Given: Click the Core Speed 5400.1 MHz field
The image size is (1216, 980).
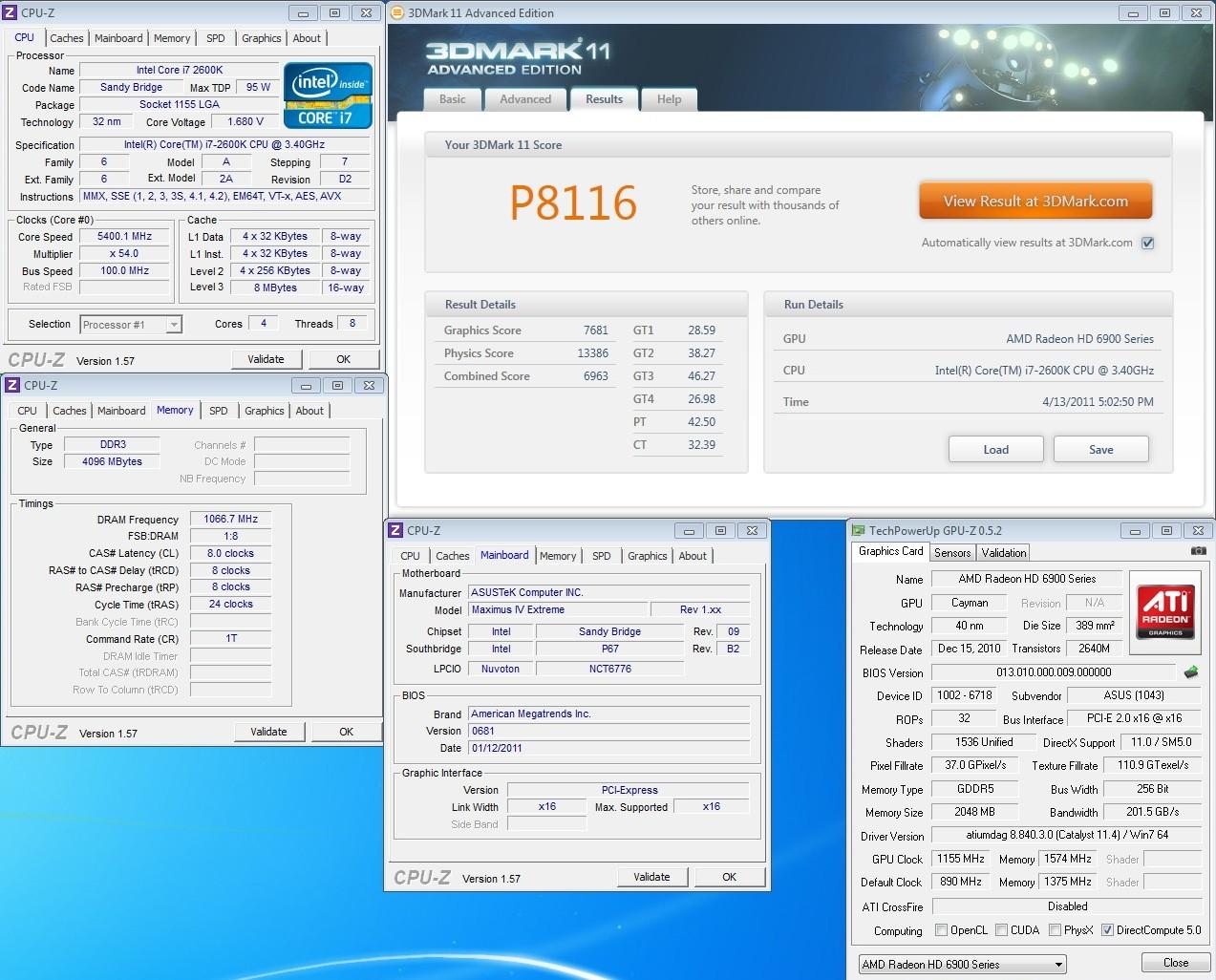Looking at the screenshot, I should (125, 237).
